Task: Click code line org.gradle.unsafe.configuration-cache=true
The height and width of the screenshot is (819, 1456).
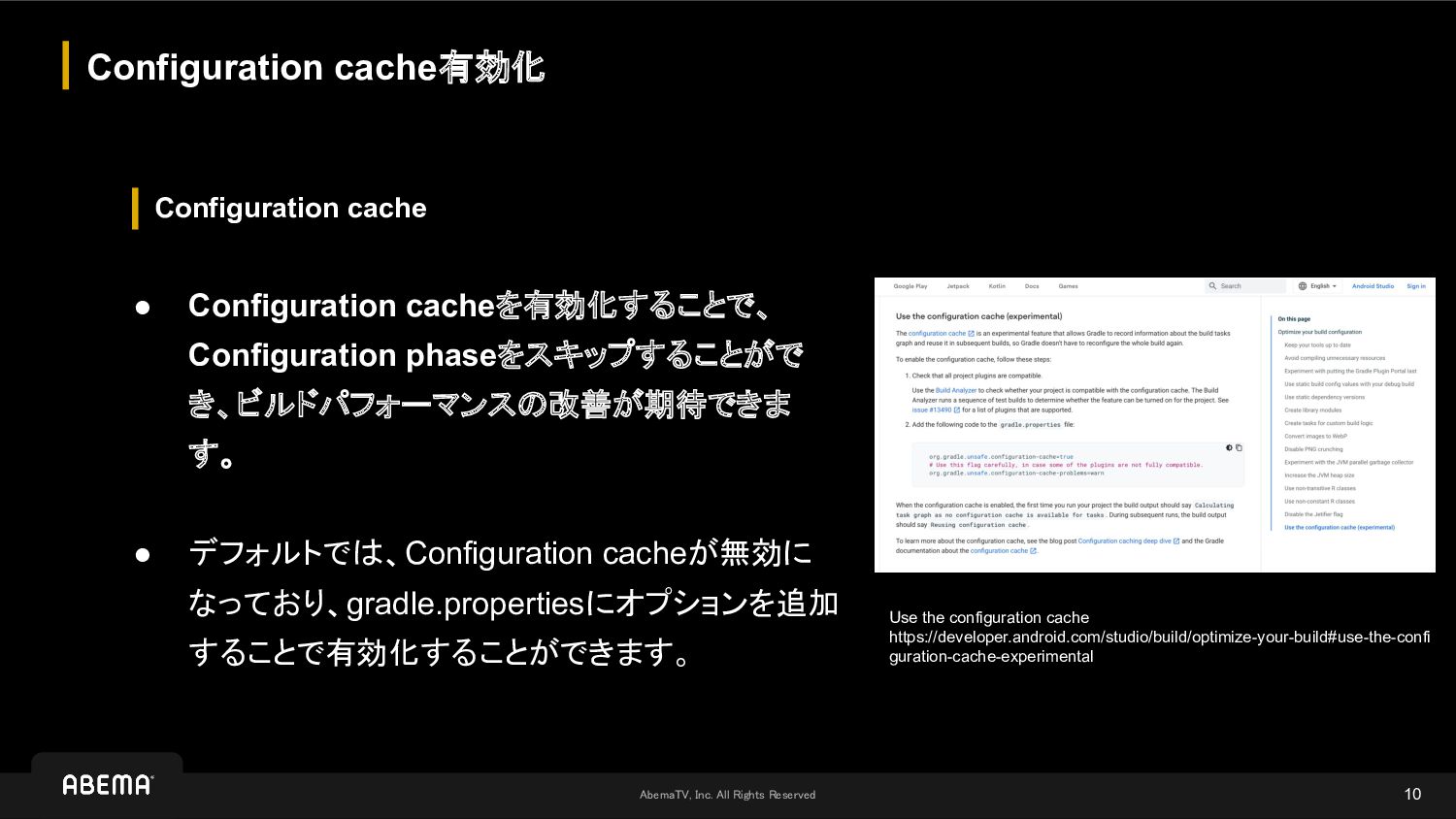Action: click(x=1001, y=457)
